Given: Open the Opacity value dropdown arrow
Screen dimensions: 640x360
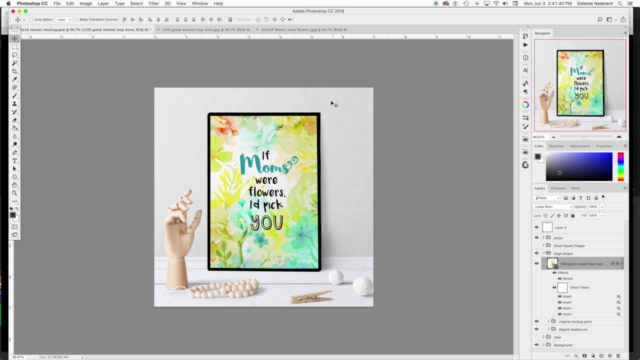Looking at the screenshot, I should [x=602, y=207].
